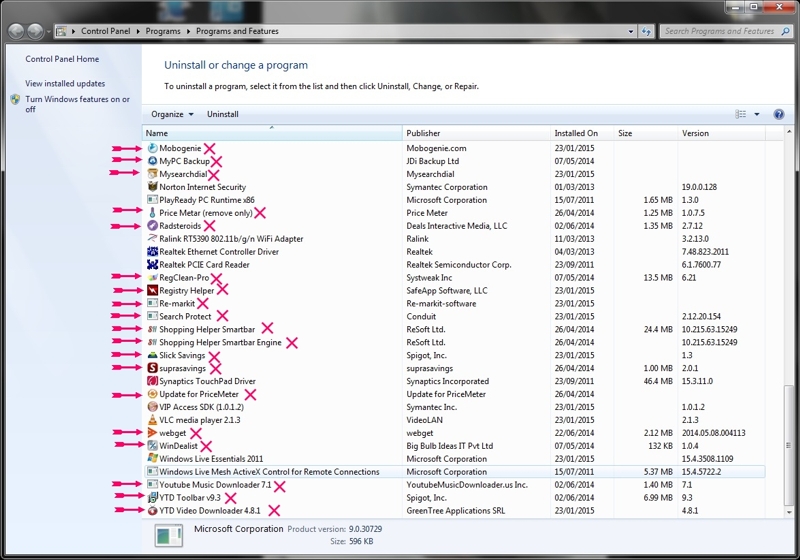Select the Radsteroids purple icon
The width and height of the screenshot is (800, 560).
[x=152, y=226]
